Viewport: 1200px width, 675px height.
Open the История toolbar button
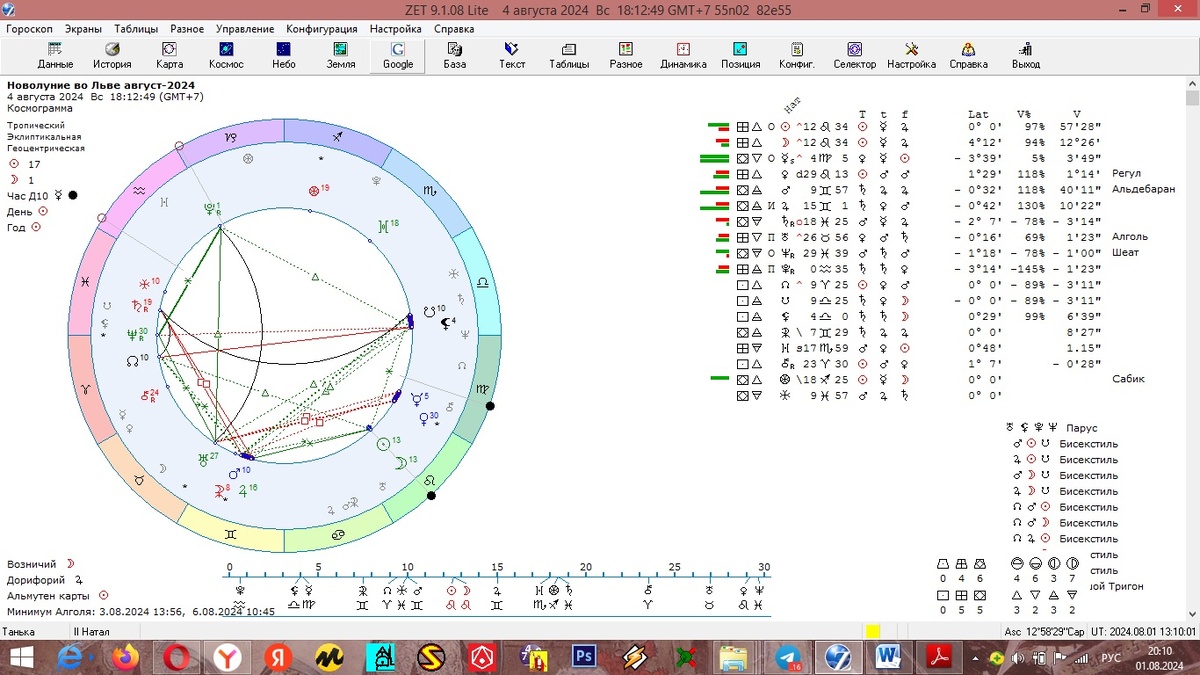(x=113, y=55)
